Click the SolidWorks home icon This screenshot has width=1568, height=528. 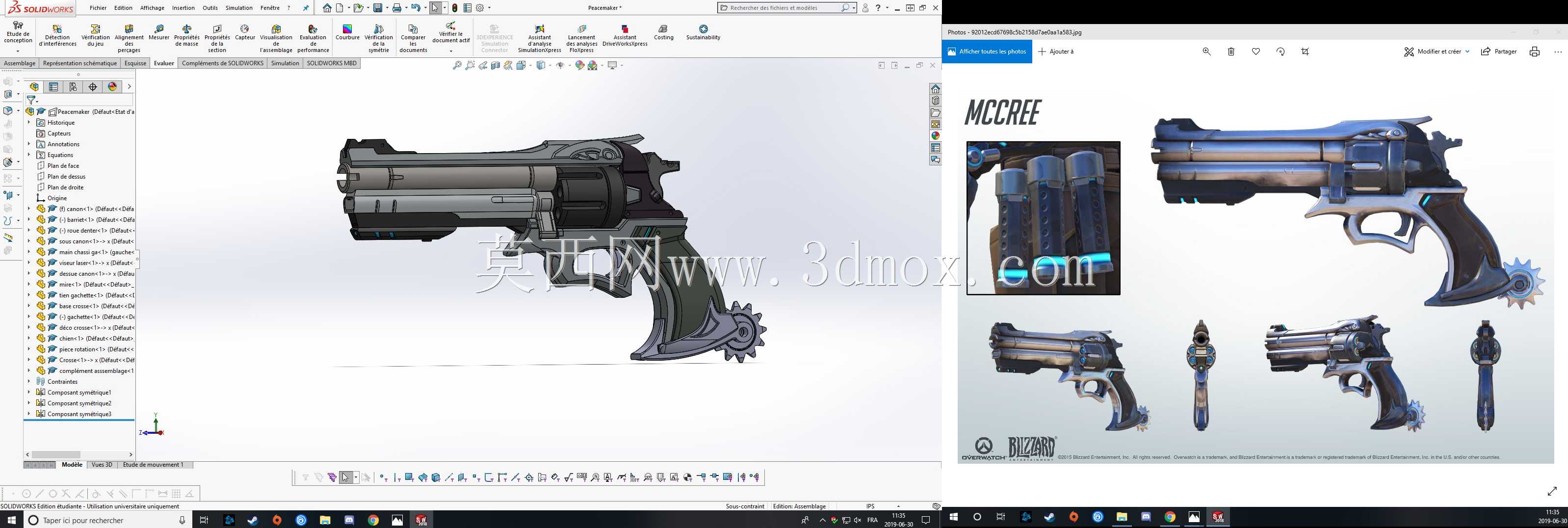(327, 8)
